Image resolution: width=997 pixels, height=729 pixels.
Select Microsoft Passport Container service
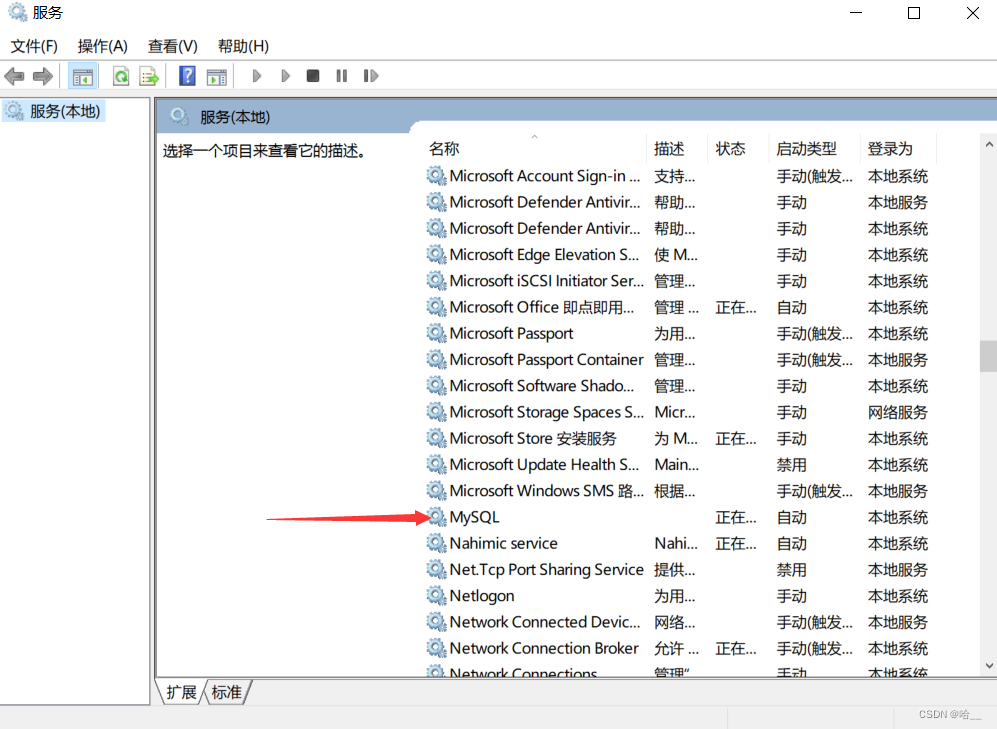[x=546, y=360]
